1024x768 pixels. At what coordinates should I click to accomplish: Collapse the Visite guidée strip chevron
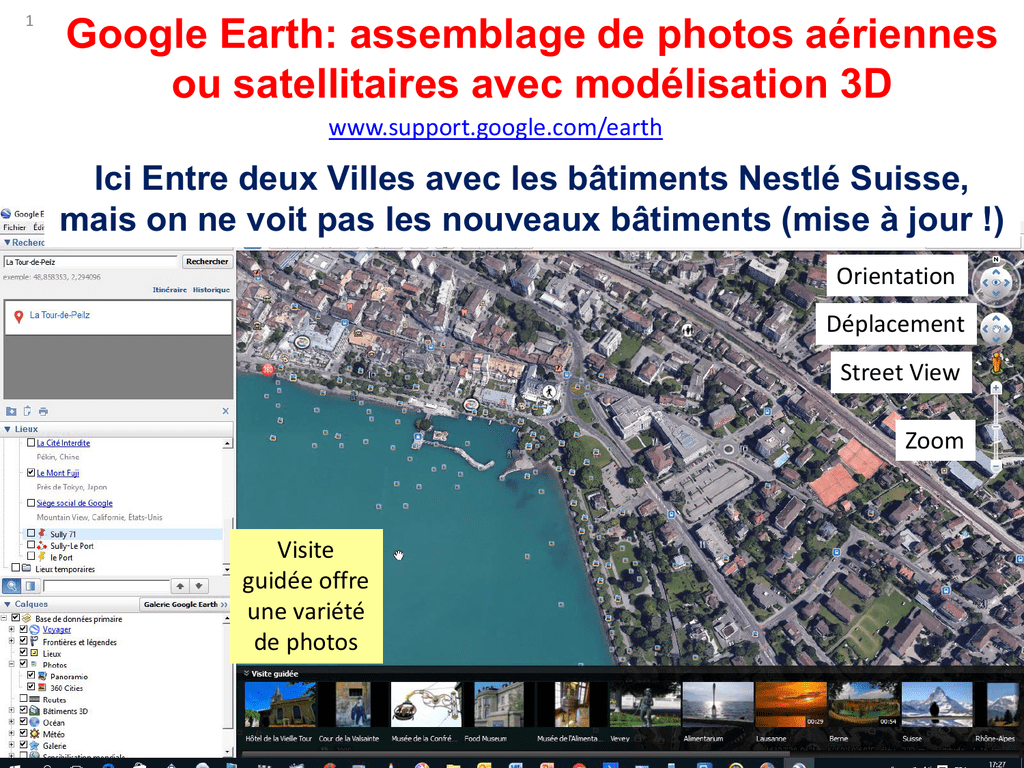tap(246, 673)
